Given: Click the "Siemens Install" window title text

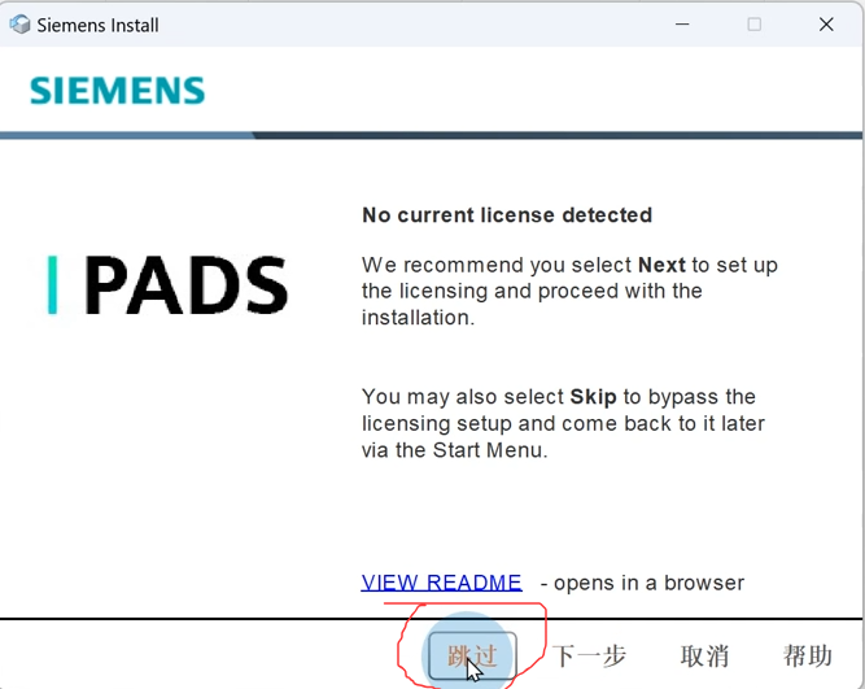Looking at the screenshot, I should tap(98, 25).
